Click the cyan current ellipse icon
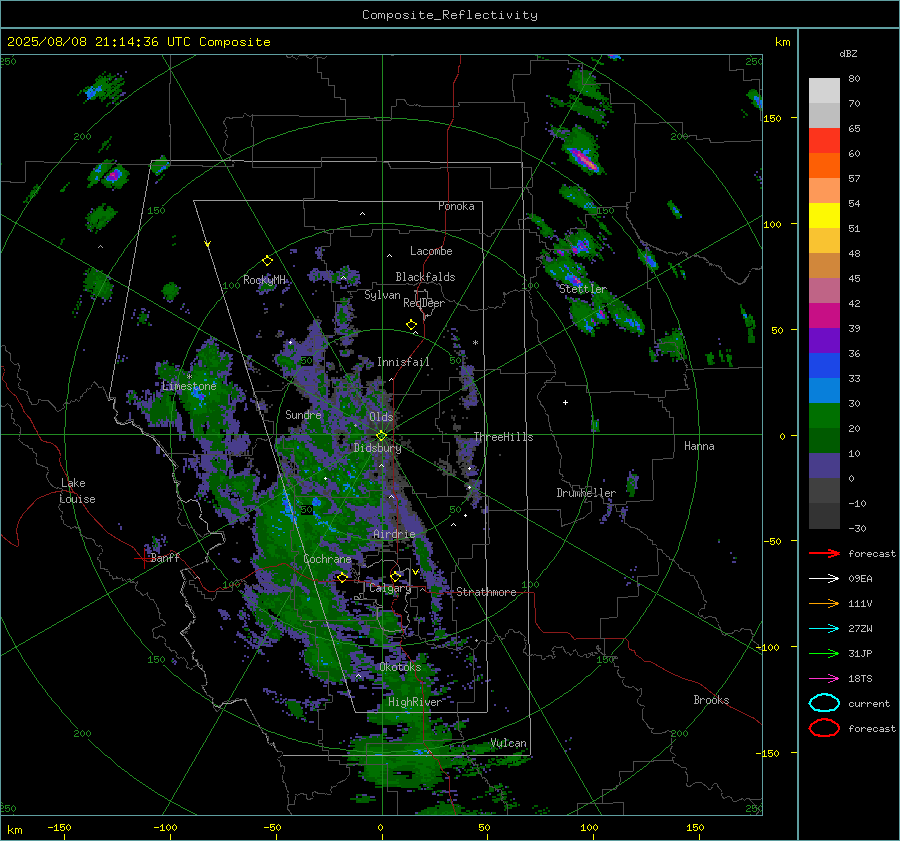 [x=824, y=703]
